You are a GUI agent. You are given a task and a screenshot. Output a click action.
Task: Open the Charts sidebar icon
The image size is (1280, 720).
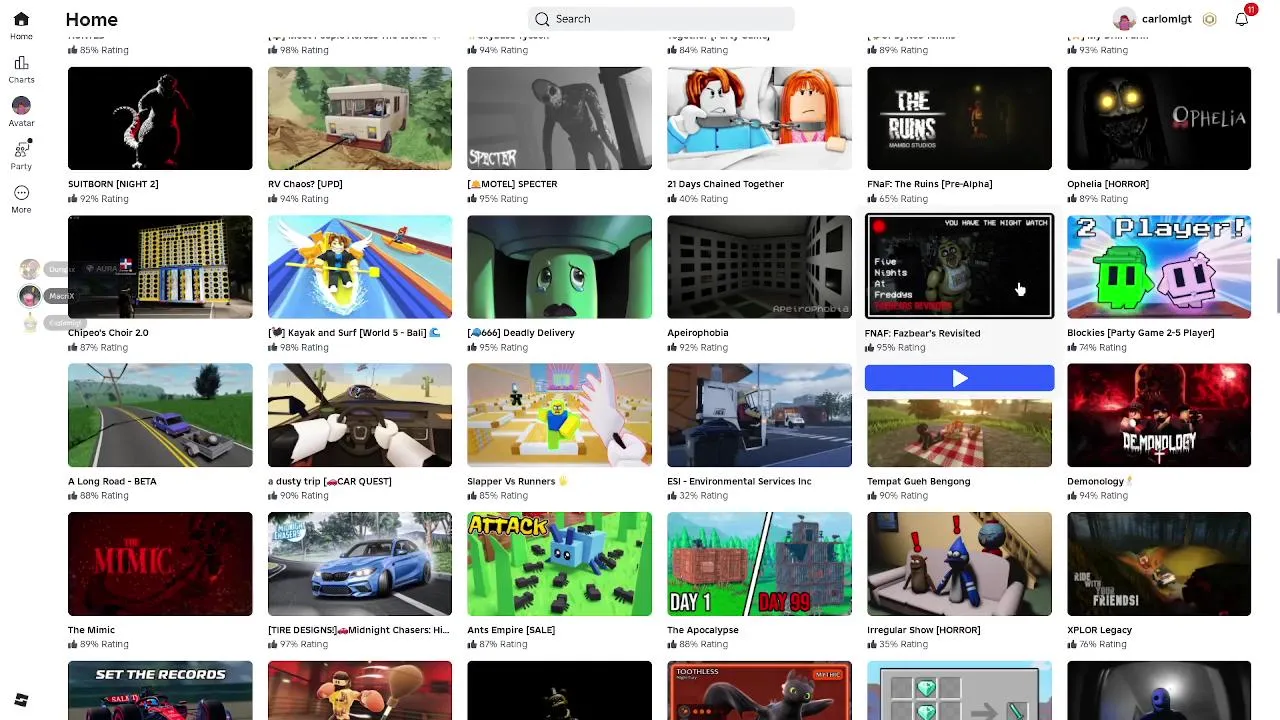point(21,63)
